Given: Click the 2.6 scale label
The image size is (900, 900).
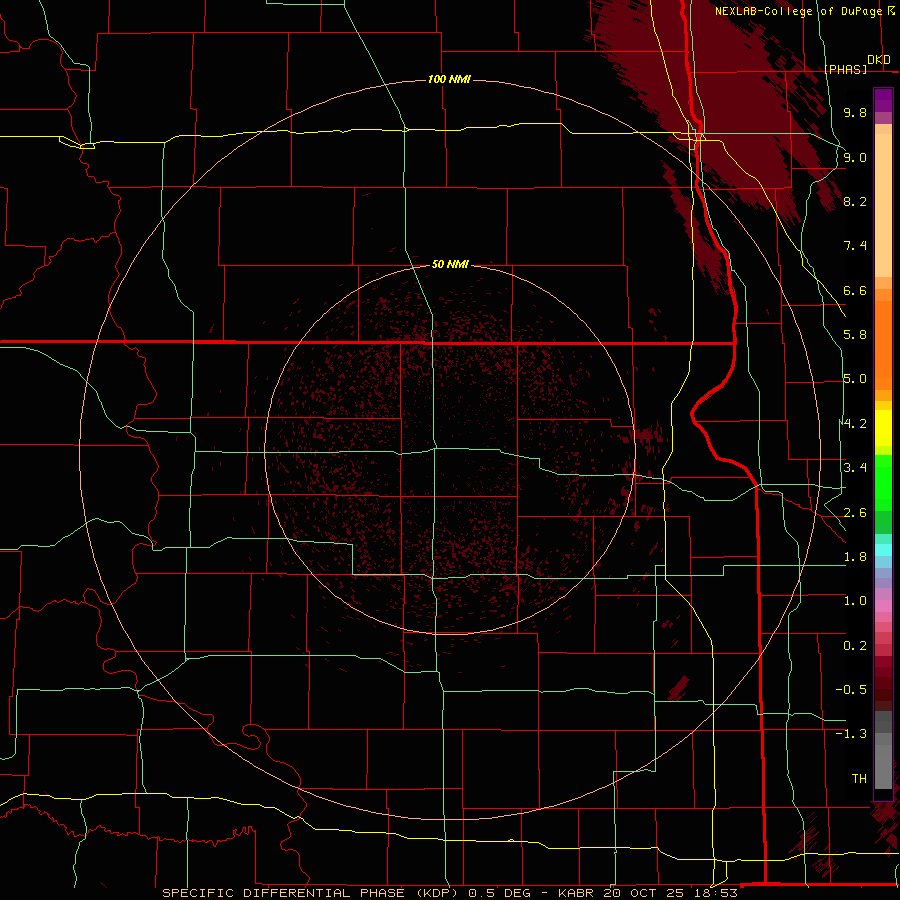Looking at the screenshot, I should coord(855,513).
